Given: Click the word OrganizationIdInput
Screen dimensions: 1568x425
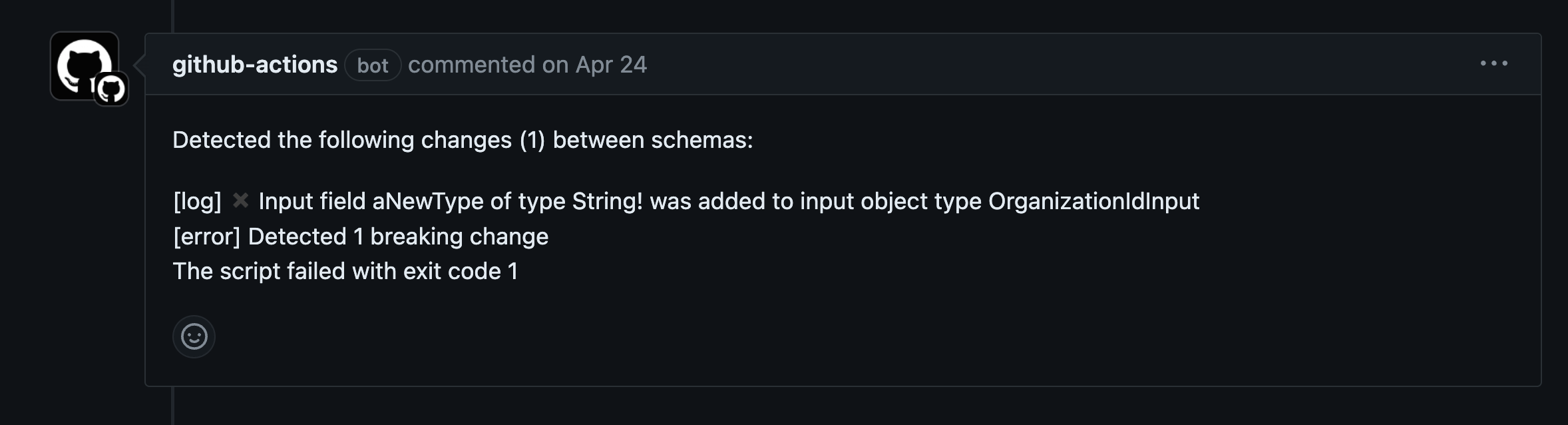Looking at the screenshot, I should (x=1093, y=201).
